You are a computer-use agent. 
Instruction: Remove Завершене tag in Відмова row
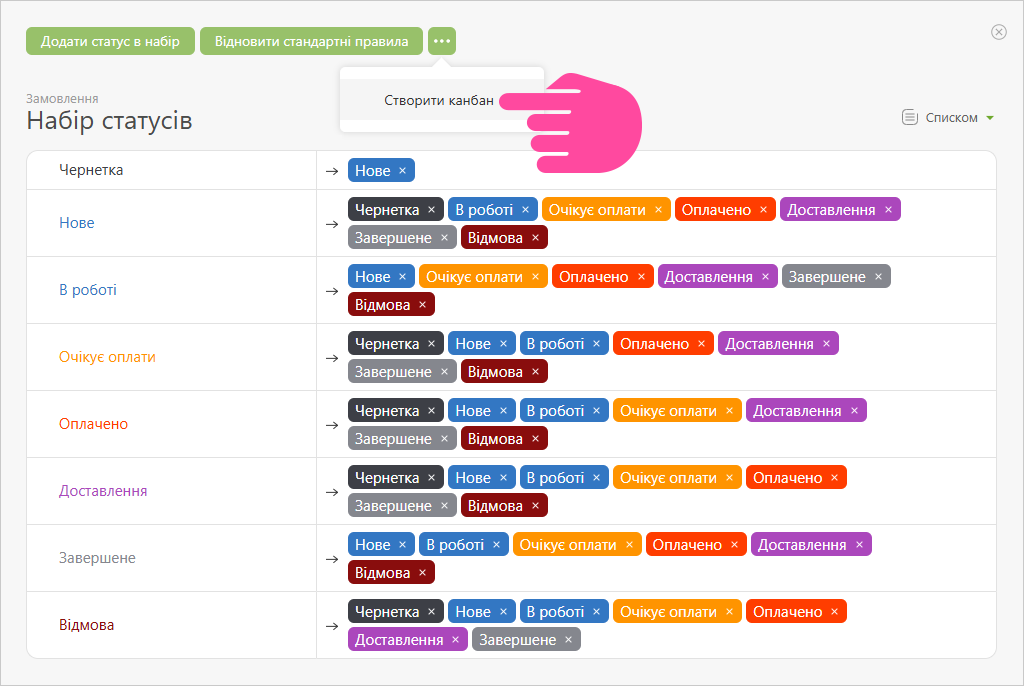click(568, 640)
